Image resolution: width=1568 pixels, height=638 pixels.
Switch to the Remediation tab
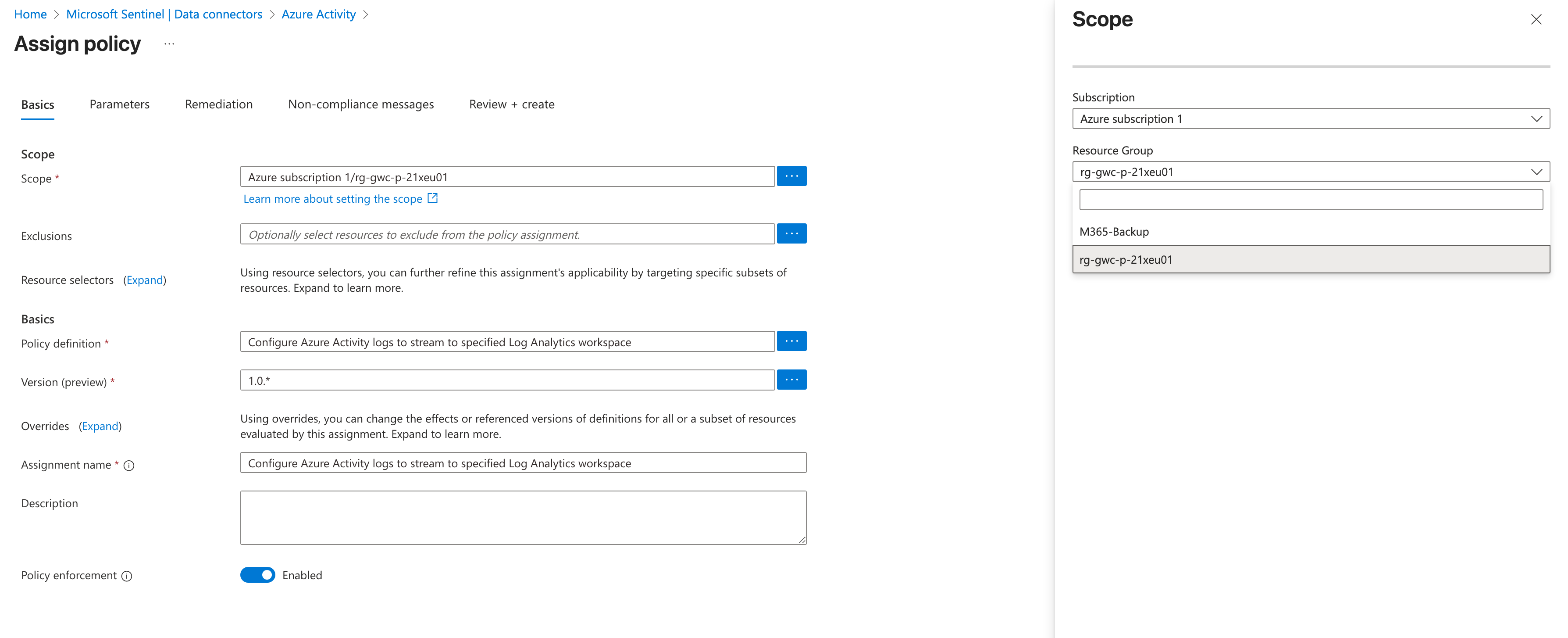(218, 104)
